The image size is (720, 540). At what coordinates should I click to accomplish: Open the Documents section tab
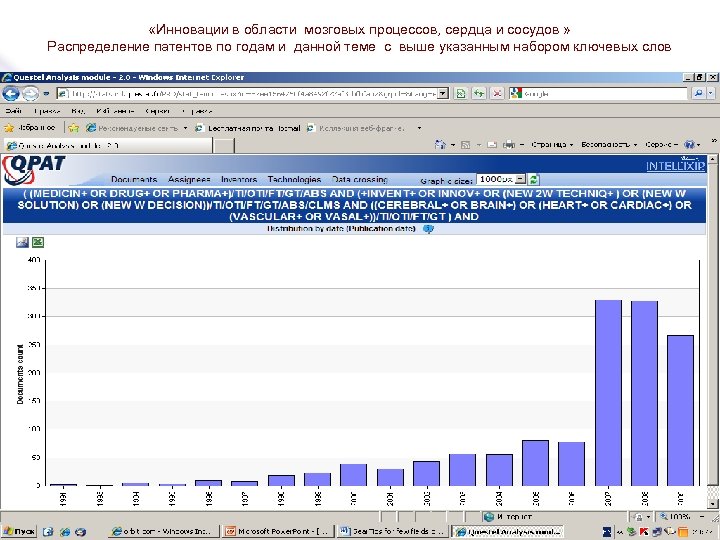[134, 180]
